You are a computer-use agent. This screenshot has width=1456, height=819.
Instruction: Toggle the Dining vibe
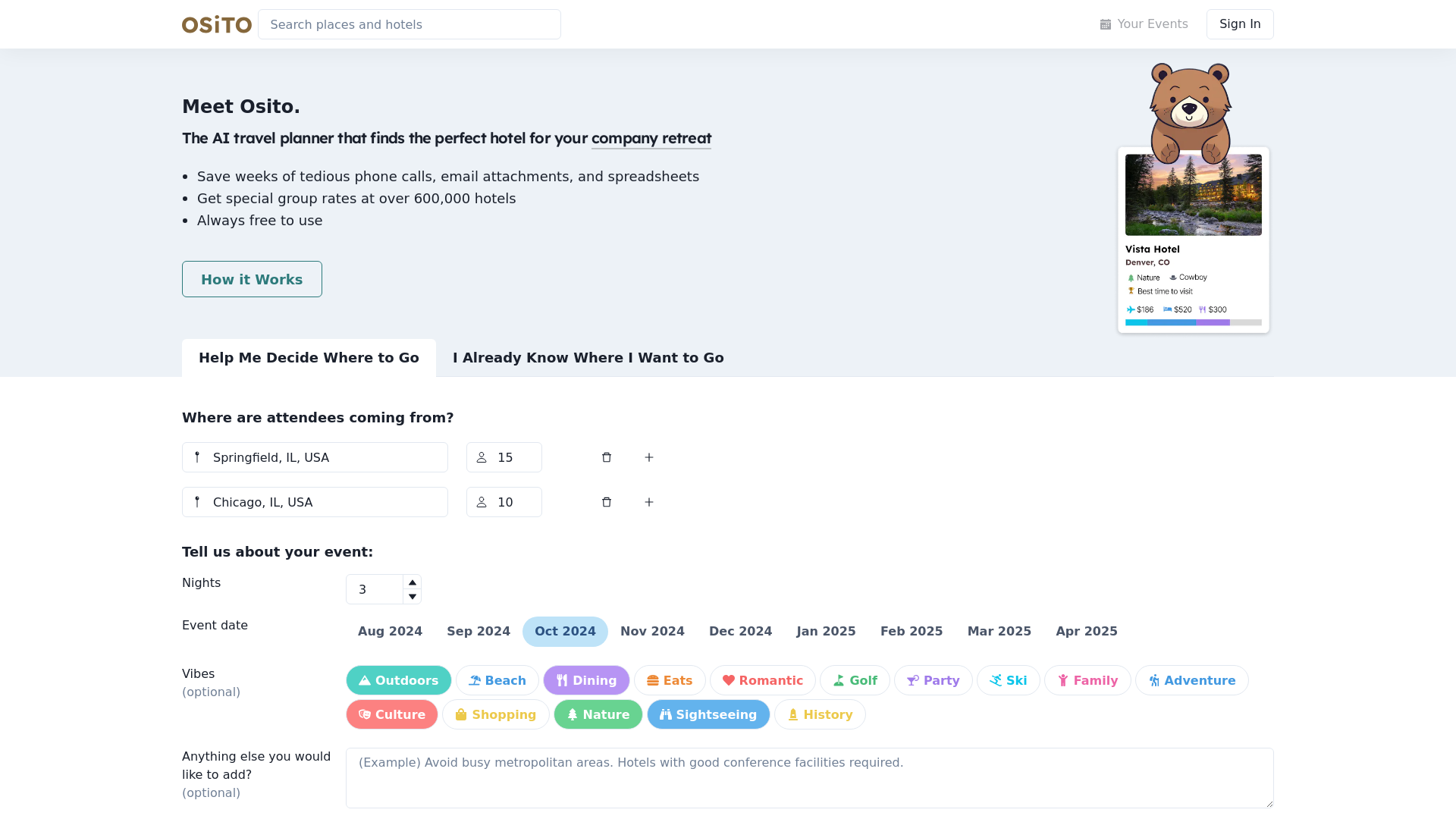click(586, 680)
